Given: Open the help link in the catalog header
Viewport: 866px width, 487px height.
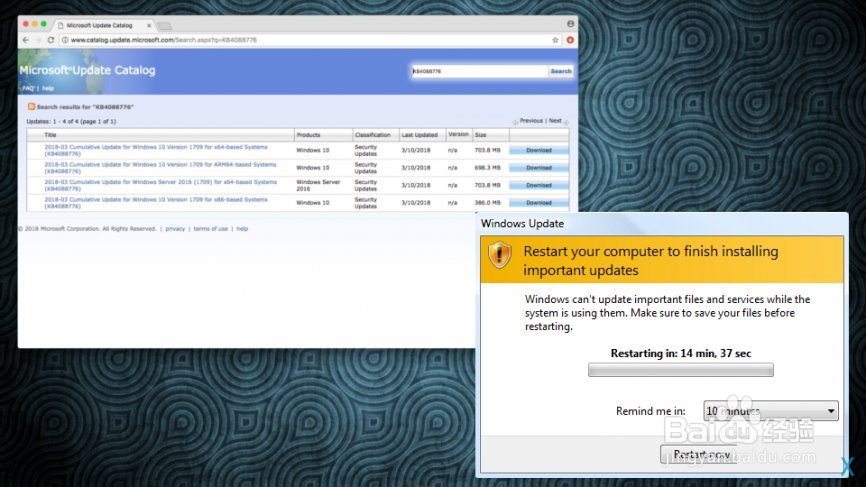Looking at the screenshot, I should [48, 88].
